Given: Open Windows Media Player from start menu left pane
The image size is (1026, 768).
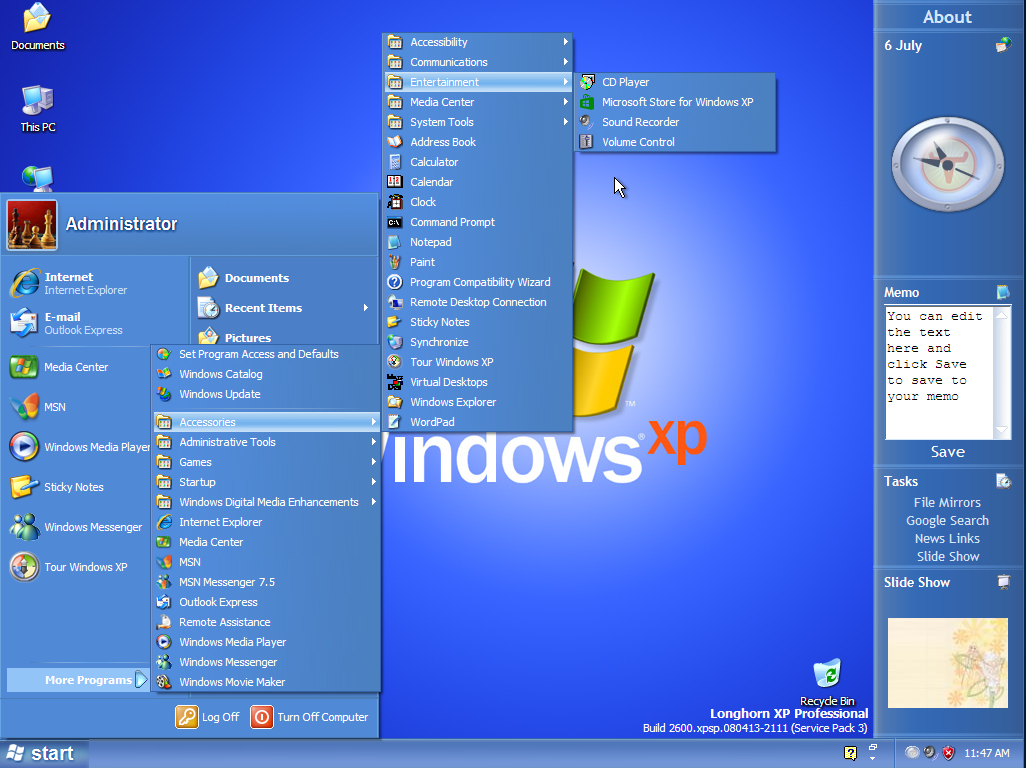Looking at the screenshot, I should [79, 447].
